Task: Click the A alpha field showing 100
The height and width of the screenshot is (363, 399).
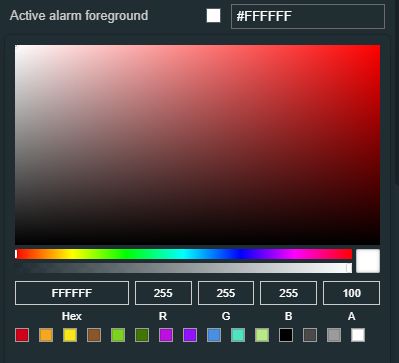Action: point(351,293)
